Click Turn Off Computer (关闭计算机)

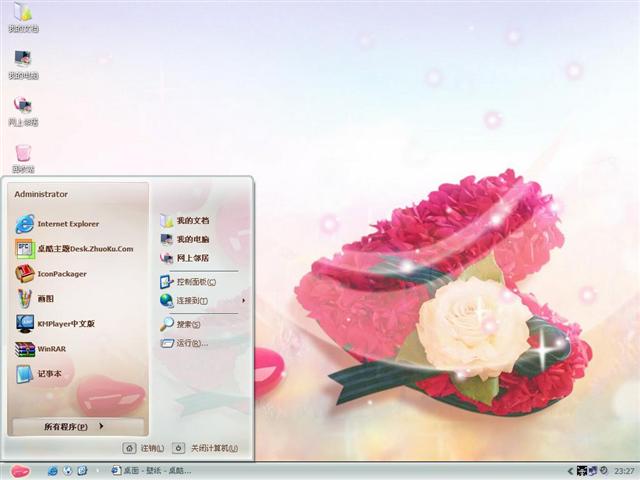pos(205,448)
